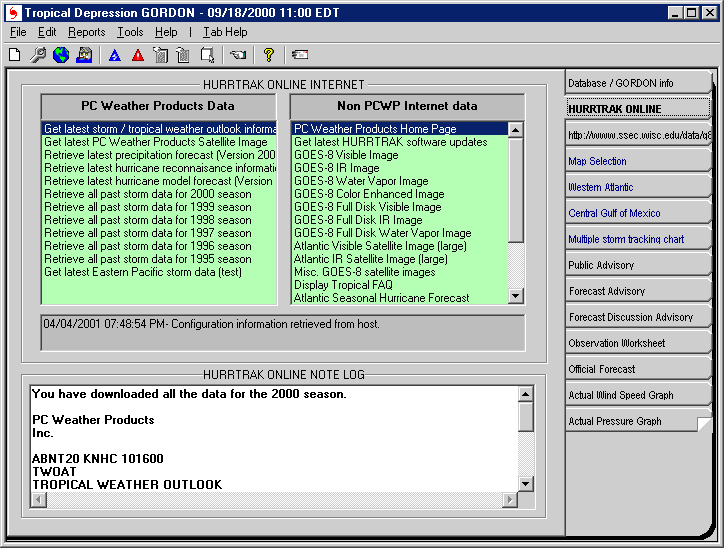This screenshot has height=548, width=724.
Task: Switch to the Western Atlantic tab
Action: [x=639, y=187]
